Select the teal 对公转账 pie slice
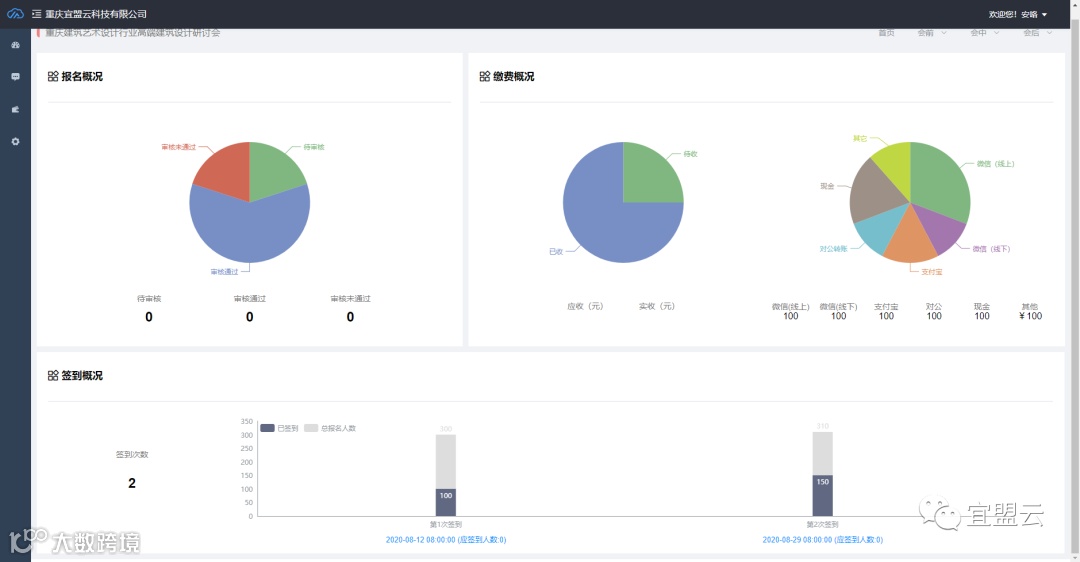This screenshot has height=562, width=1080. coord(882,227)
